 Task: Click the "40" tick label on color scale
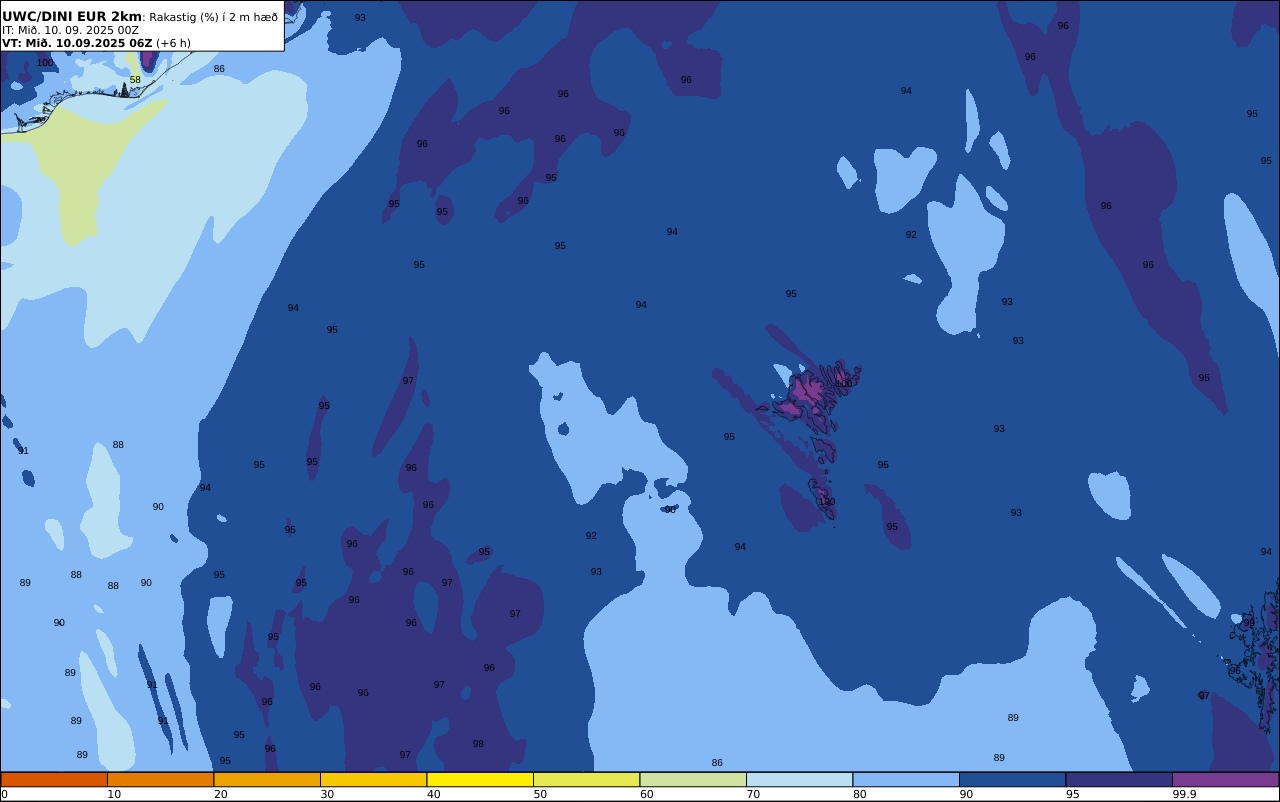click(433, 794)
